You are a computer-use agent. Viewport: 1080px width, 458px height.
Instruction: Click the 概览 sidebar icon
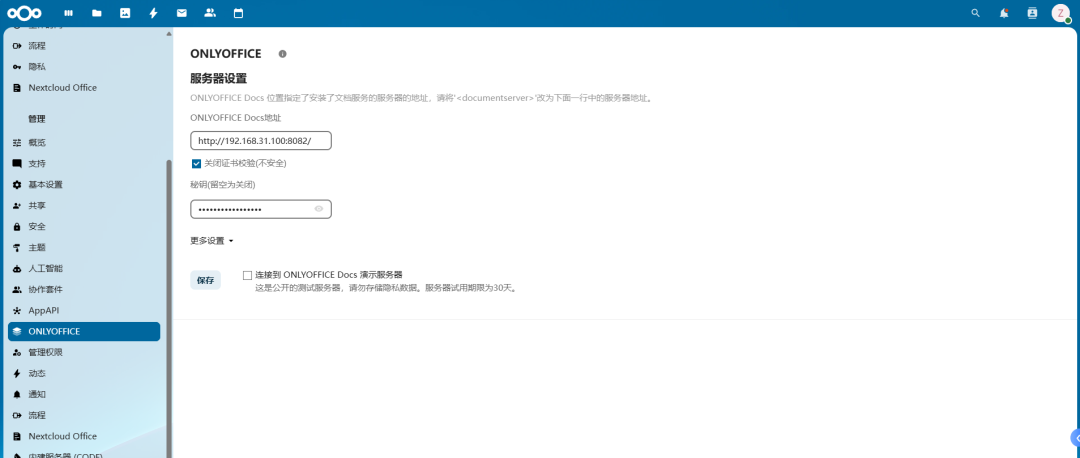pyautogui.click(x=17, y=143)
